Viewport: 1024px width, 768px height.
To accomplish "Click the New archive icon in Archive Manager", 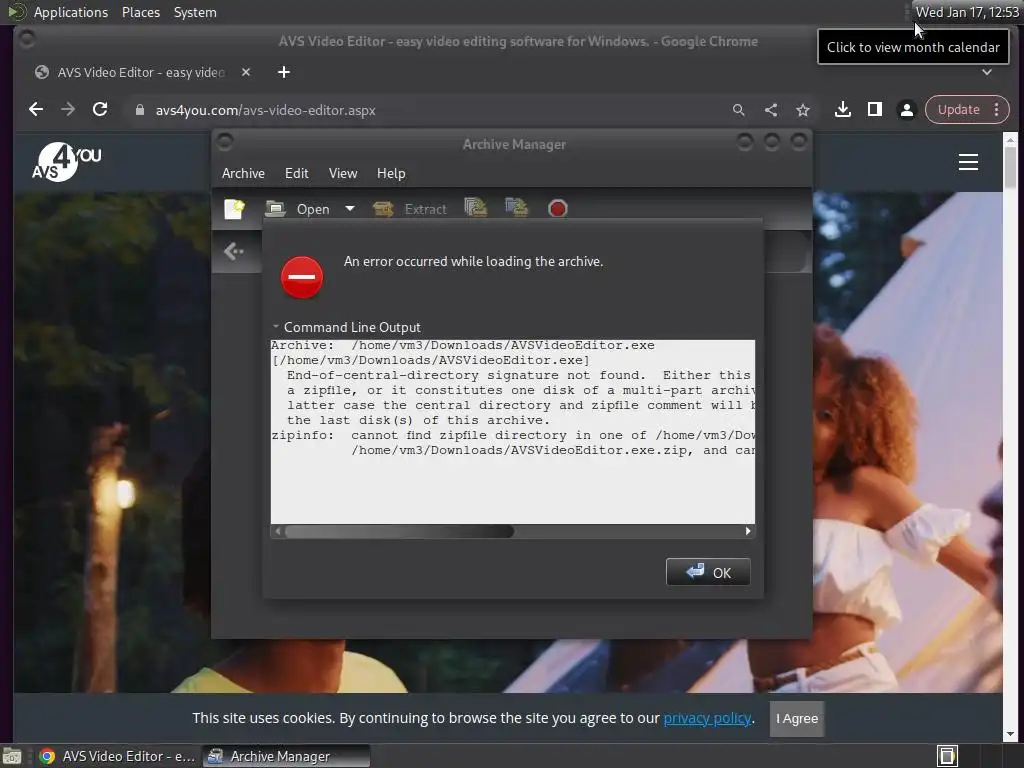I will tap(234, 209).
